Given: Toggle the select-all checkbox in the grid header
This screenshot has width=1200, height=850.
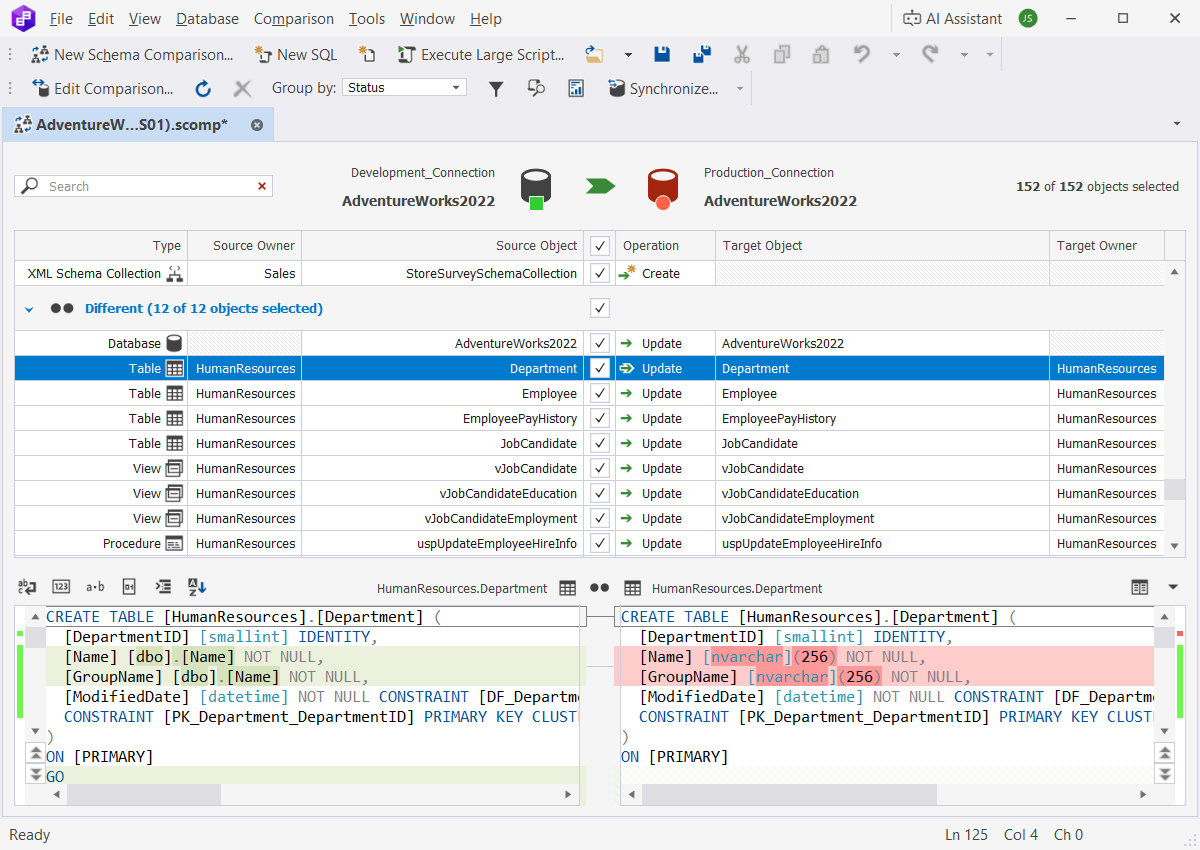Looking at the screenshot, I should [599, 245].
